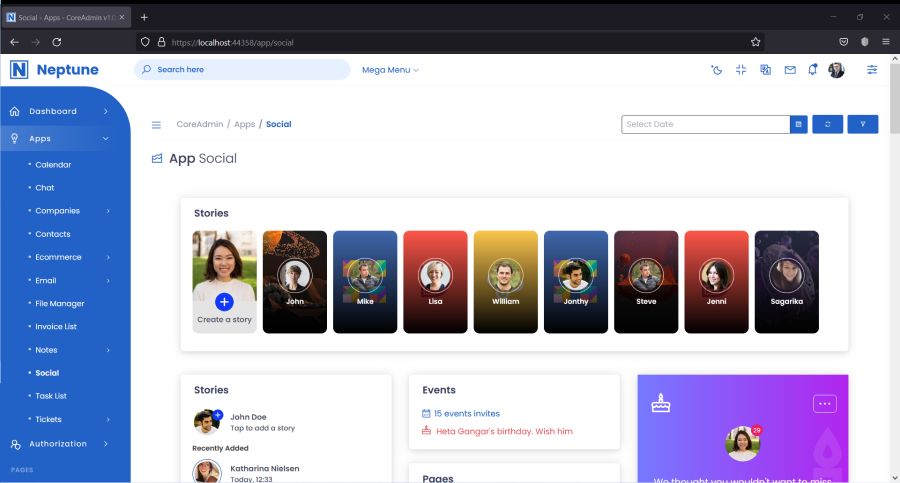The width and height of the screenshot is (900, 483).
Task: Click the browser back arrow
Action: 14,42
